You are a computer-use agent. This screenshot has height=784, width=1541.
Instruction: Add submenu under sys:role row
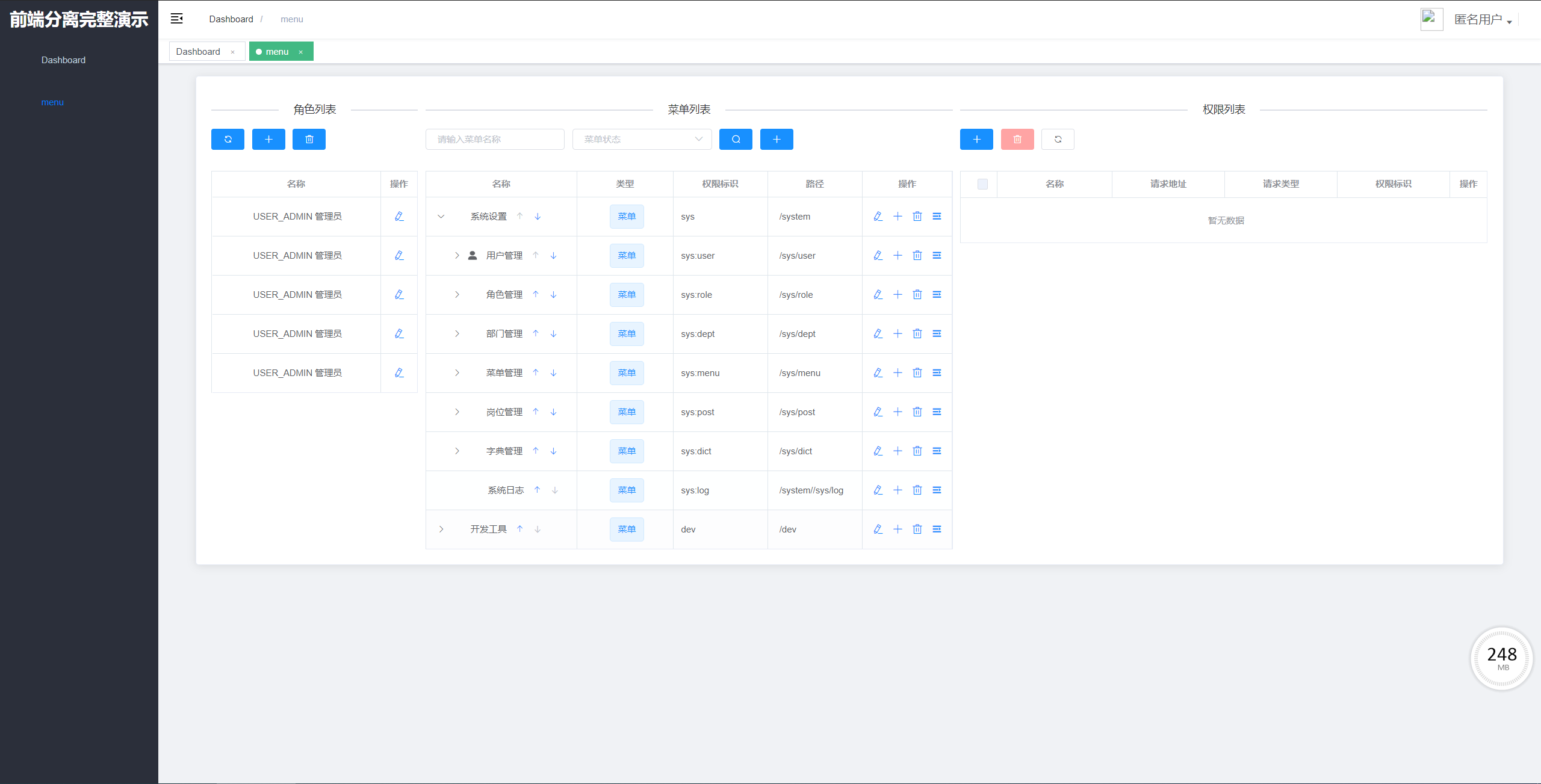(x=898, y=294)
